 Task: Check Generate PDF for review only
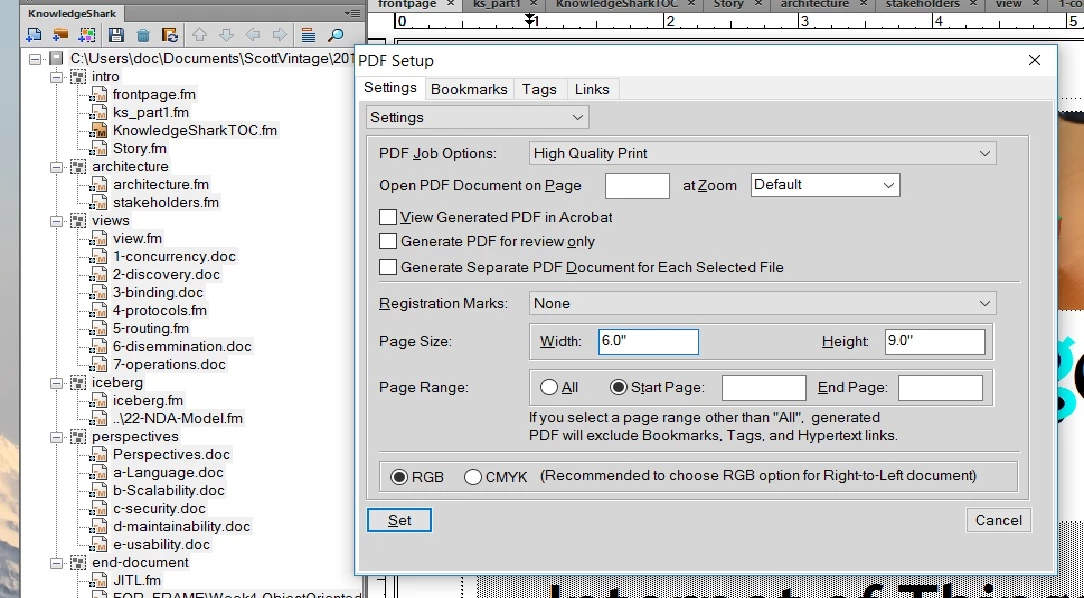[388, 241]
